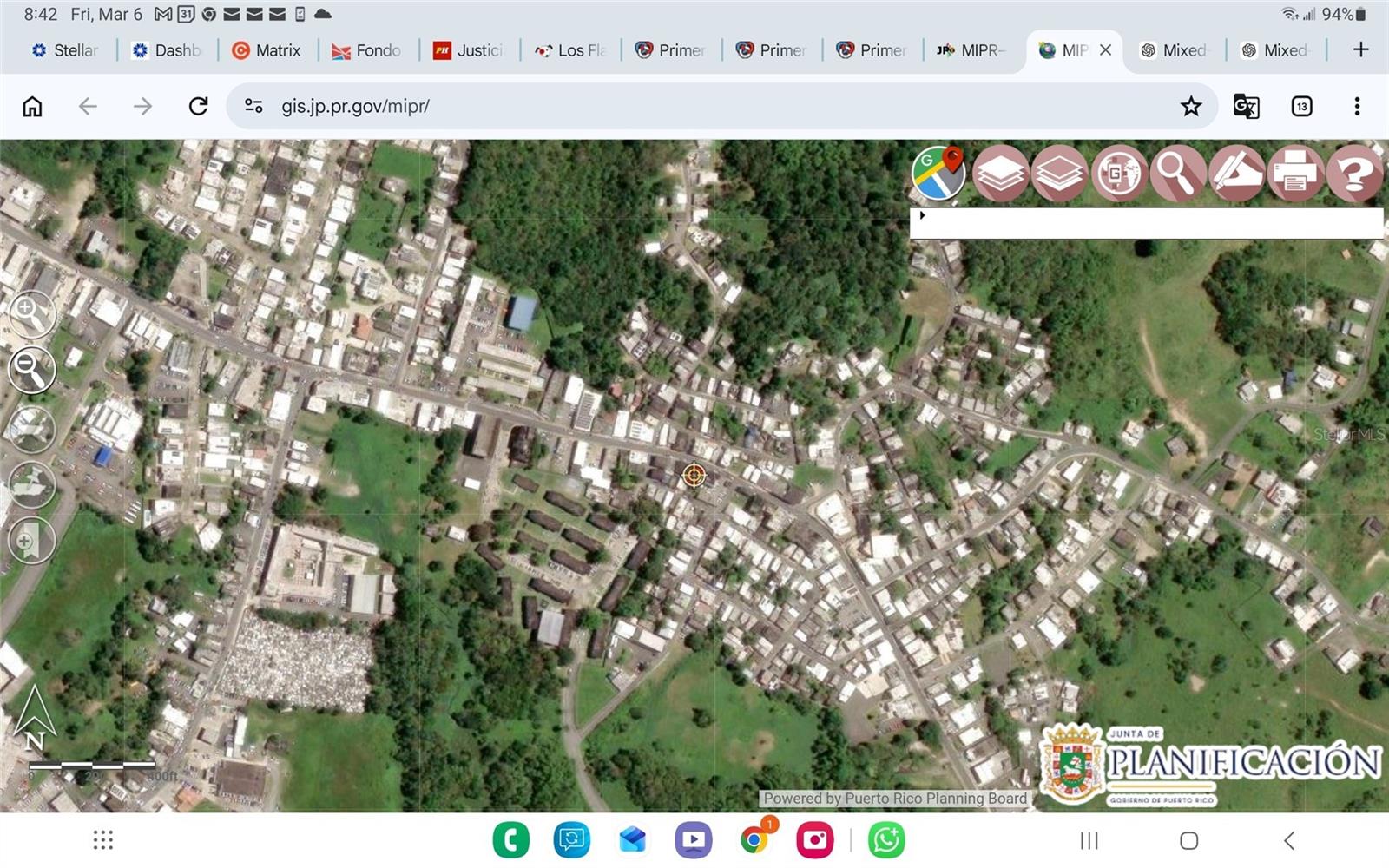This screenshot has width=1389, height=868.
Task: Switch to the Stellar browser tab
Action: point(65,50)
